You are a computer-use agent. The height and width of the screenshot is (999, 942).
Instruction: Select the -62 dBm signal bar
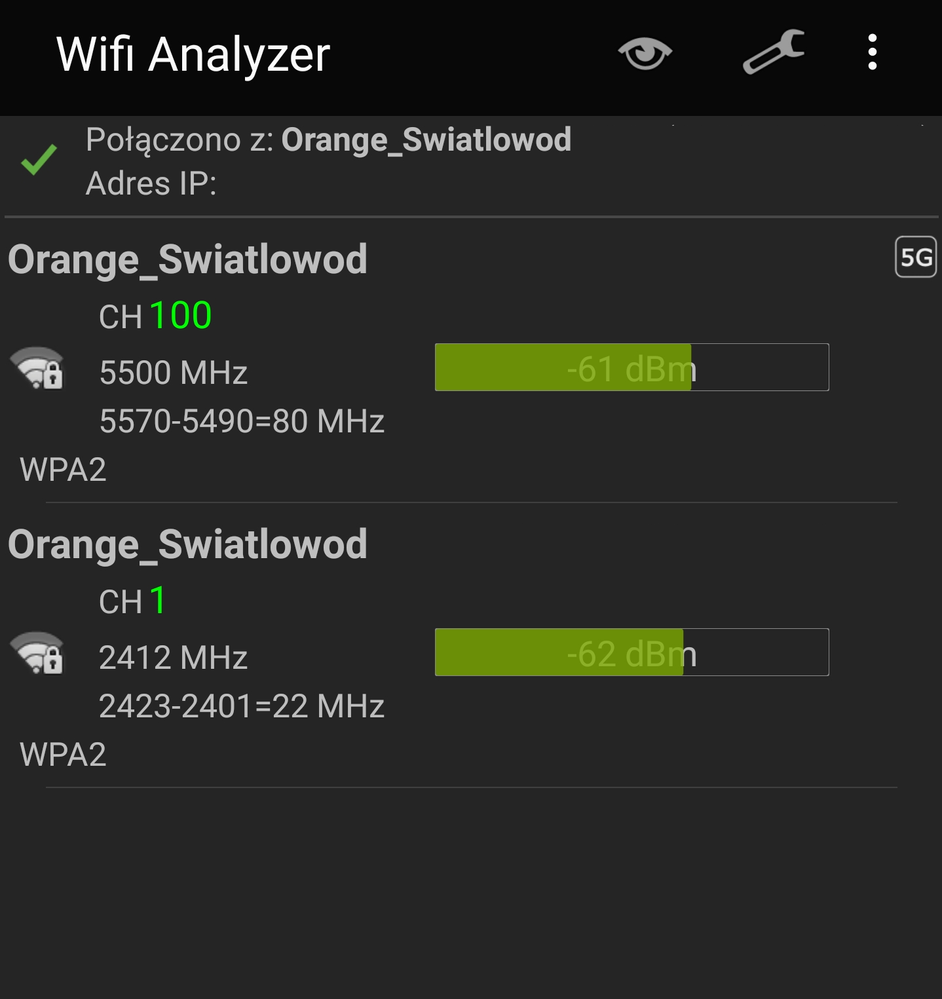[631, 653]
